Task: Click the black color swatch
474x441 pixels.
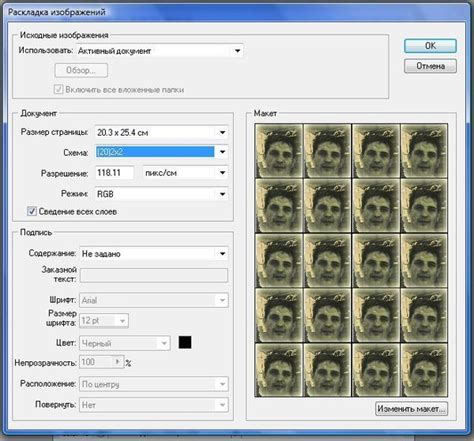Action: [185, 342]
